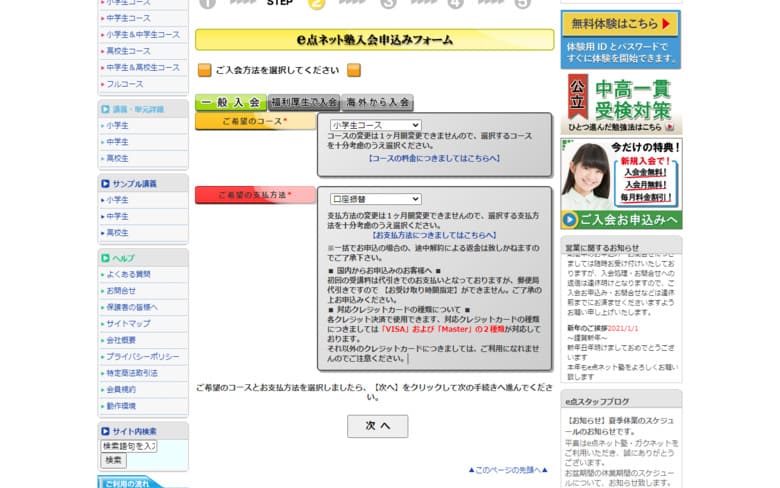
Task: Open the 今だけの特典 girl photo banner
Action: [x=621, y=174]
